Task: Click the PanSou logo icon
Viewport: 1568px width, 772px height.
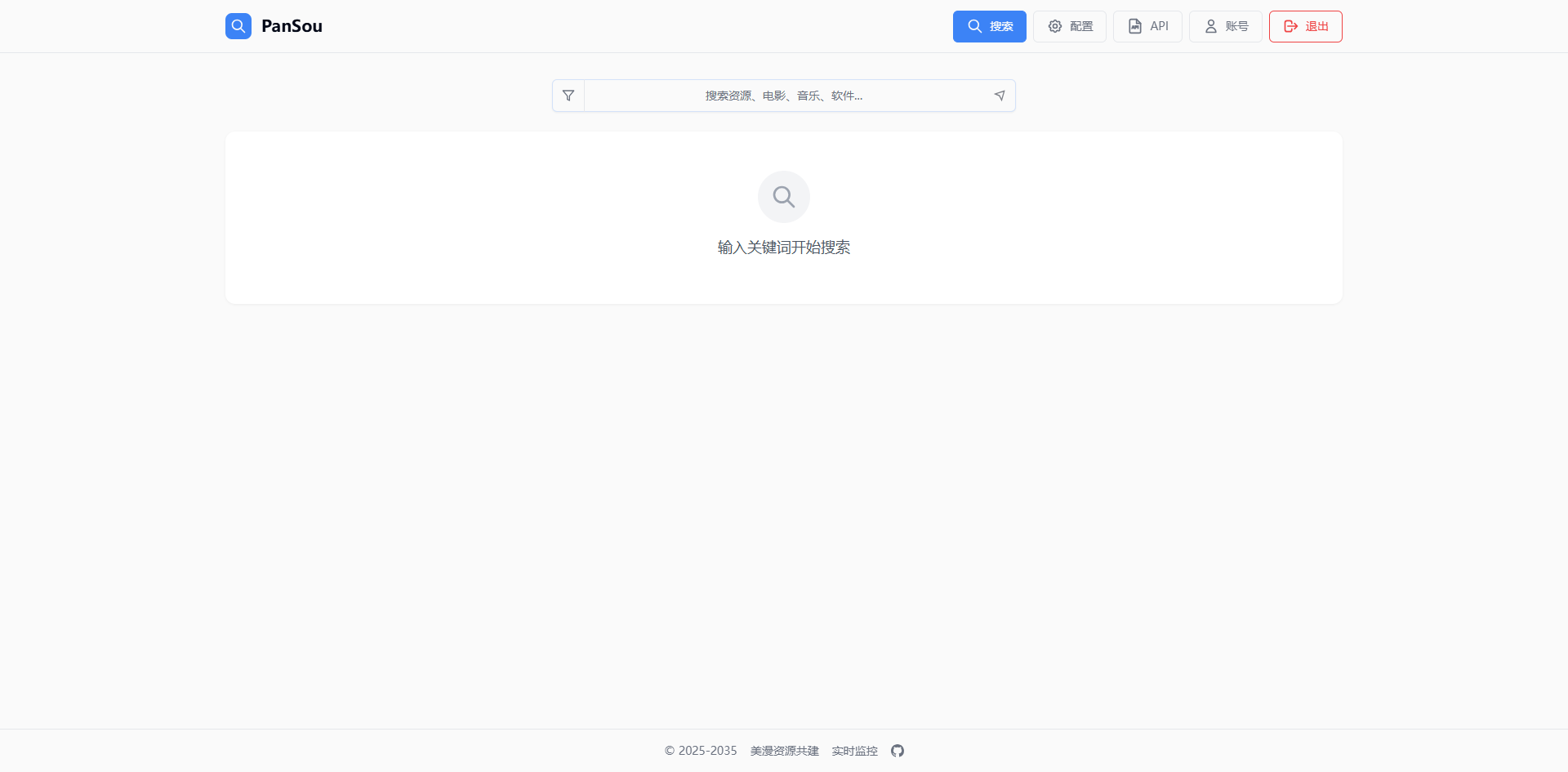Action: click(x=238, y=26)
